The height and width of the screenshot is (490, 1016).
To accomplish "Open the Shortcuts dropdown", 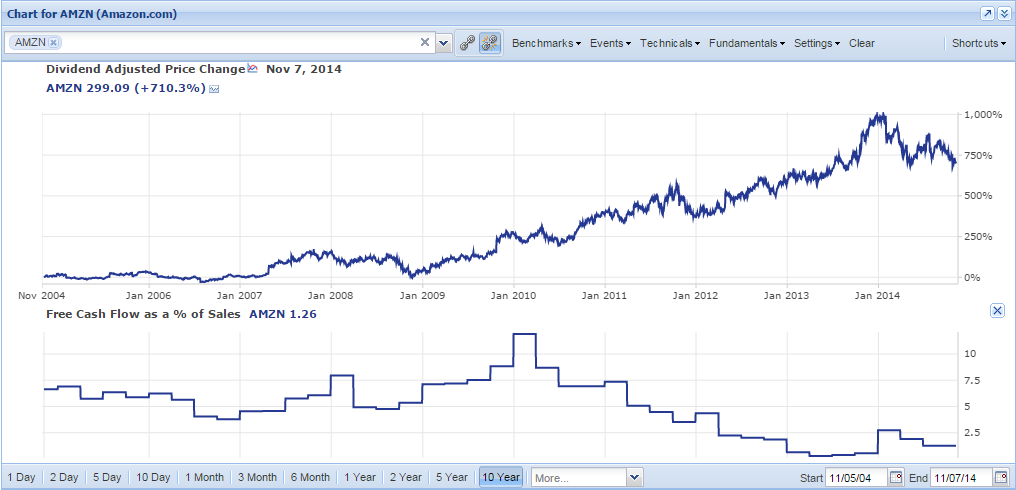I will point(979,43).
